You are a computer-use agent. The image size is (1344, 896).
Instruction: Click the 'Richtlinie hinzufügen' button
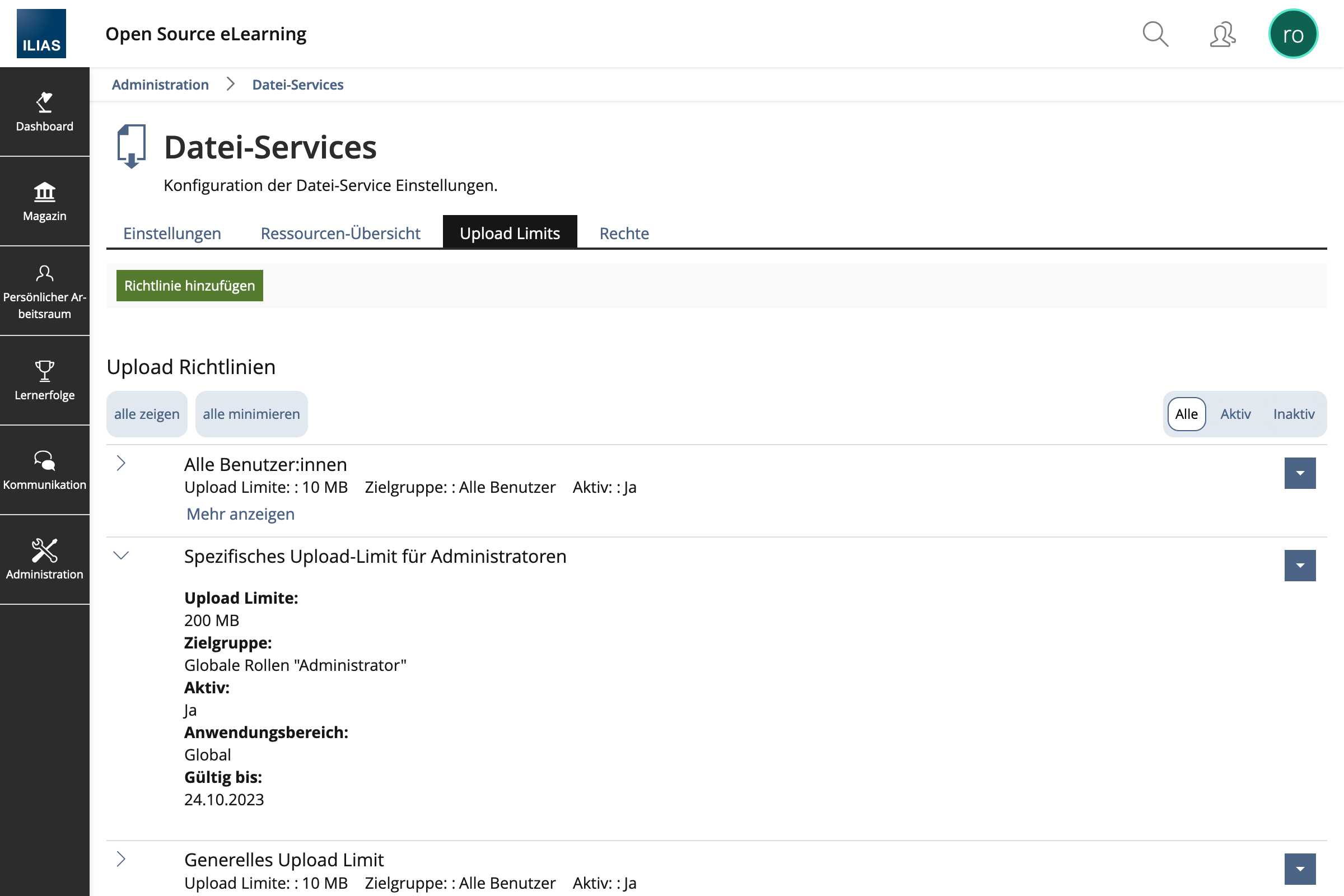click(190, 286)
